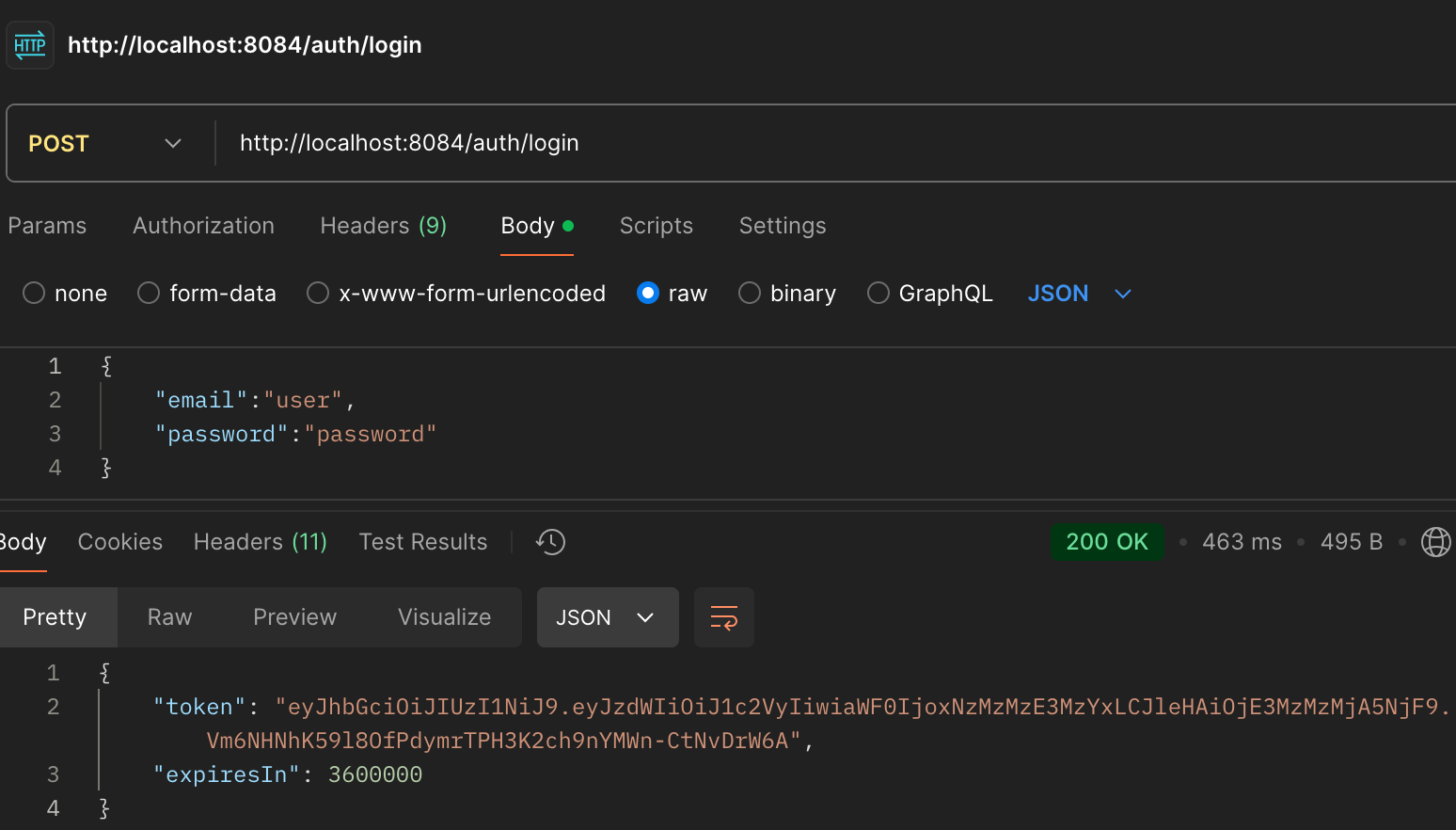
Task: Switch to the Params tab
Action: point(47,226)
